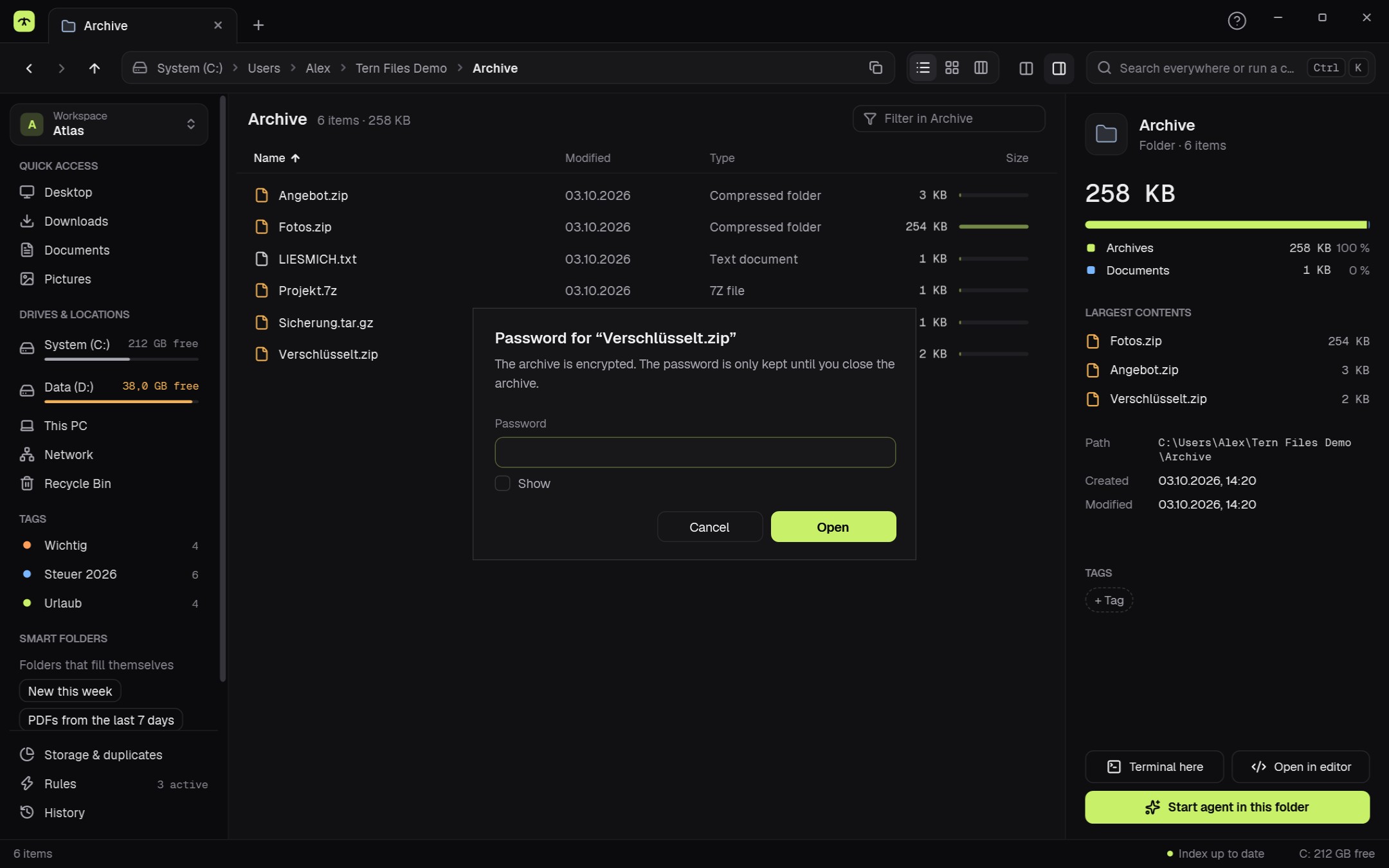Select the Users breadcrumb segment
The width and height of the screenshot is (1389, 868).
coord(264,68)
